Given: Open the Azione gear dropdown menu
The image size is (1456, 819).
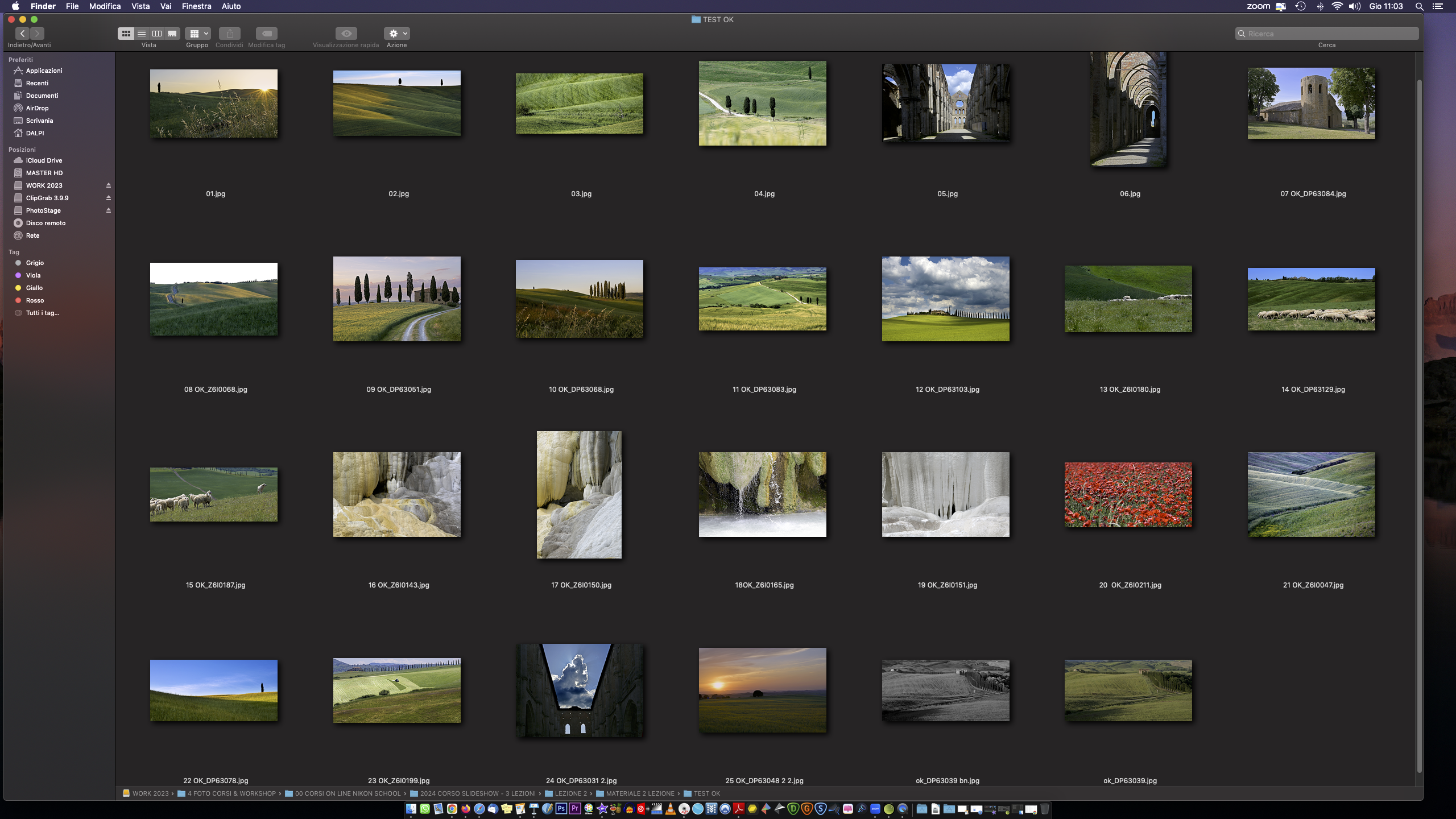Looking at the screenshot, I should click(396, 34).
